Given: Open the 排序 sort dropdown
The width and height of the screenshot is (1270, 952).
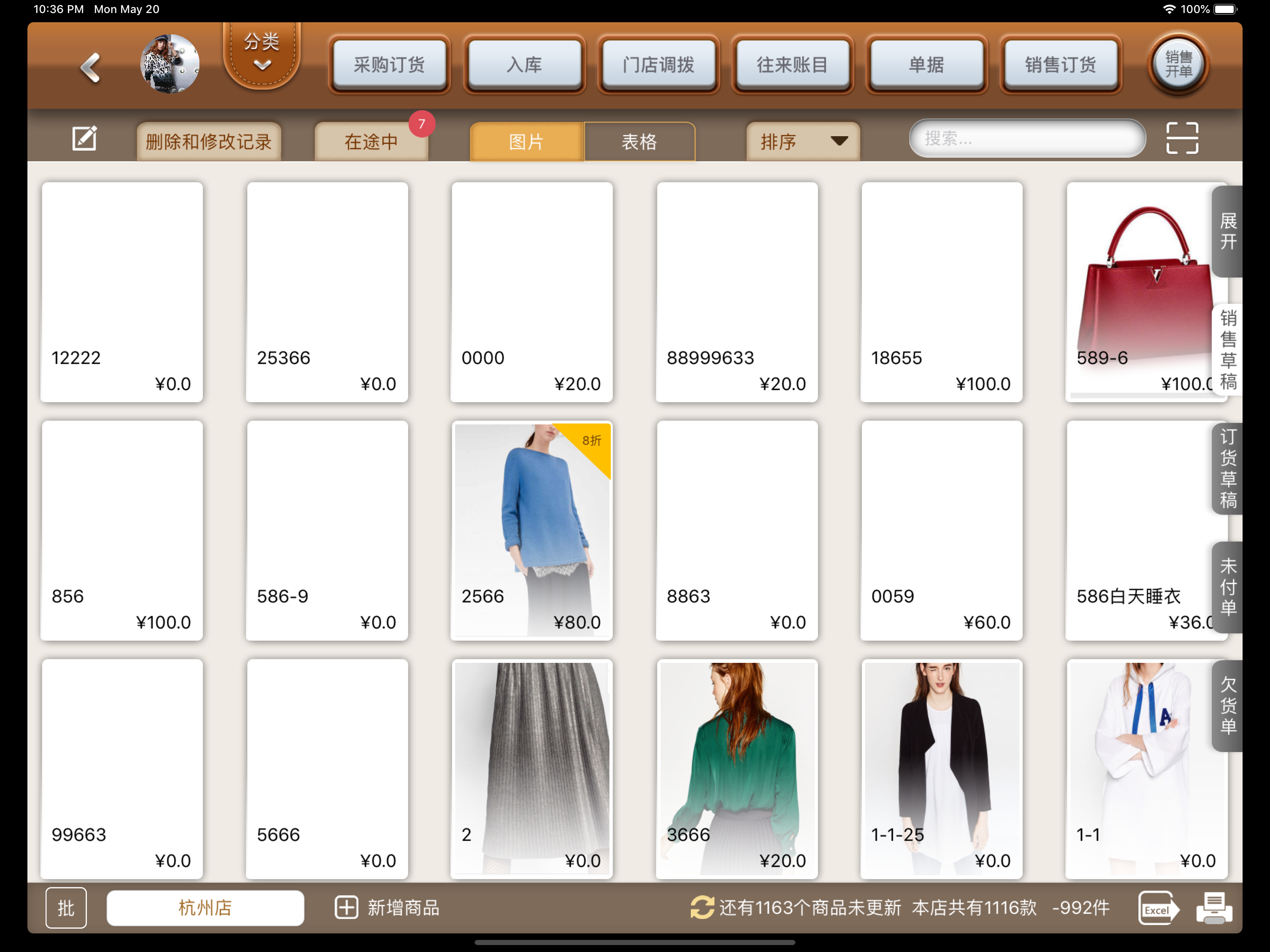Looking at the screenshot, I should click(803, 141).
